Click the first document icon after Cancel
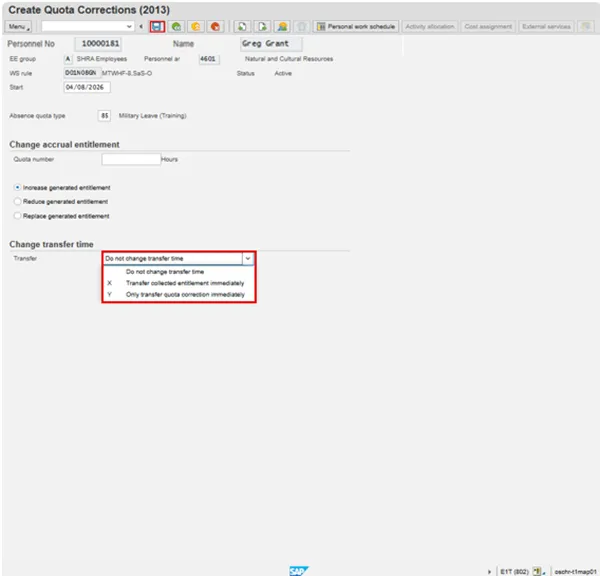The image size is (600, 576). pyautogui.click(x=243, y=26)
